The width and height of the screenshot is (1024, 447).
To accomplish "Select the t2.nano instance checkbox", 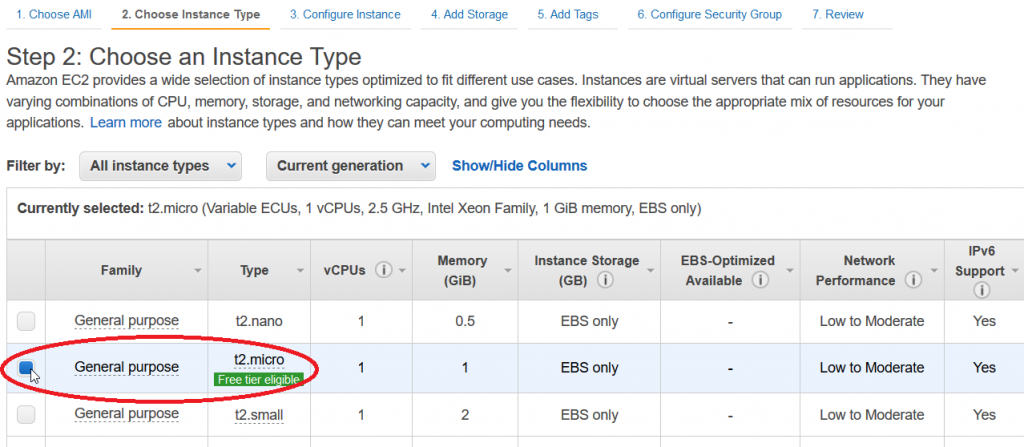I will (x=26, y=321).
